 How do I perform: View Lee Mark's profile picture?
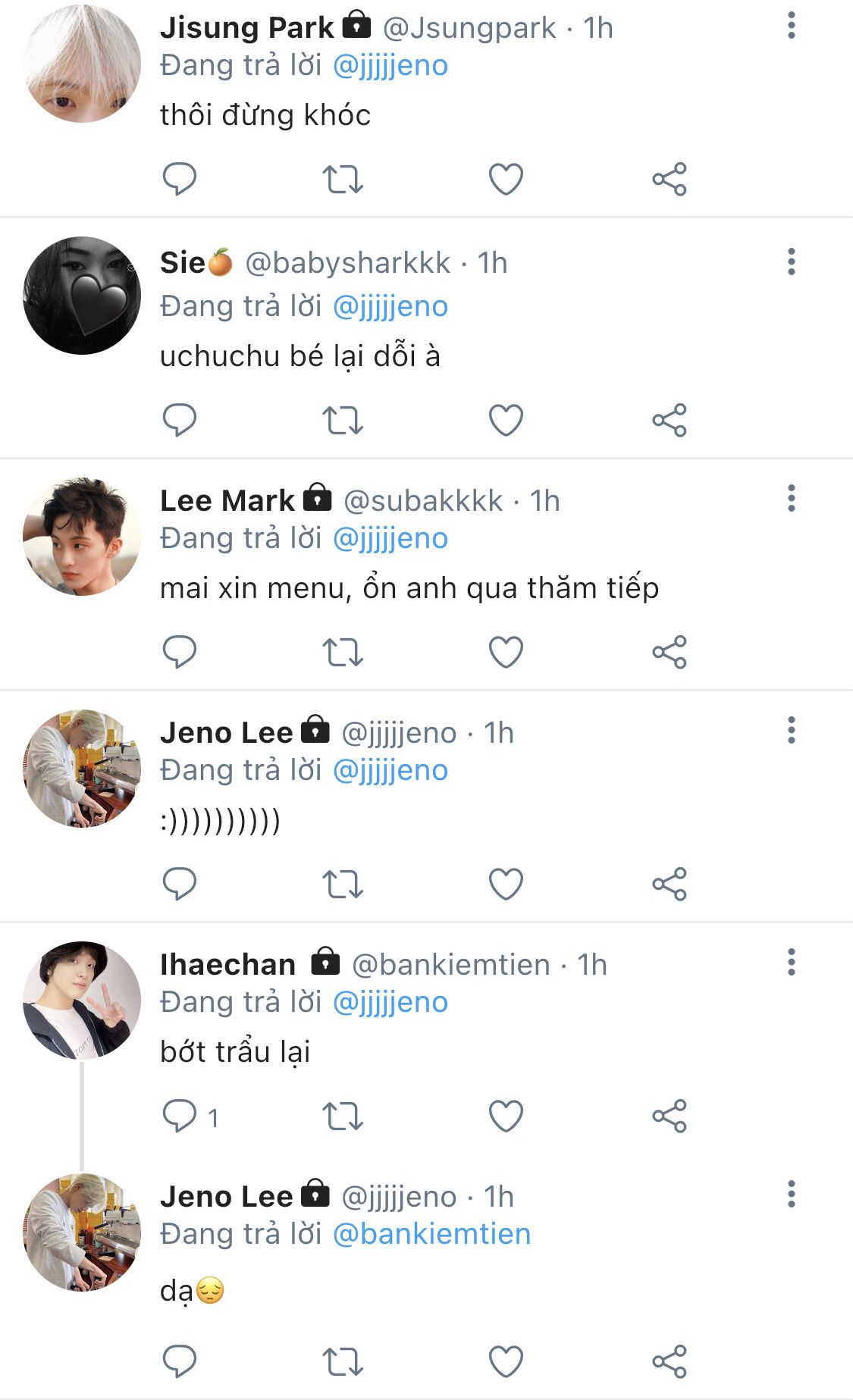pos(82,537)
